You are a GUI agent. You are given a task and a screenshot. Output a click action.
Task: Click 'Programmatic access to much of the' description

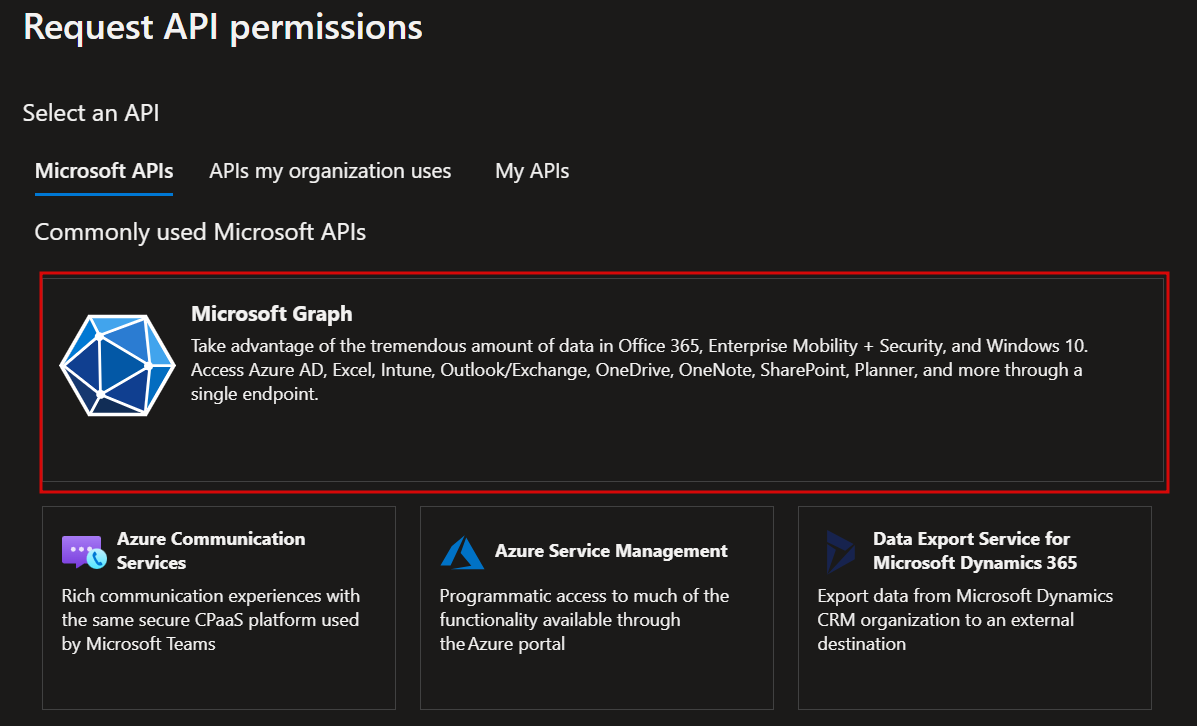coord(584,619)
